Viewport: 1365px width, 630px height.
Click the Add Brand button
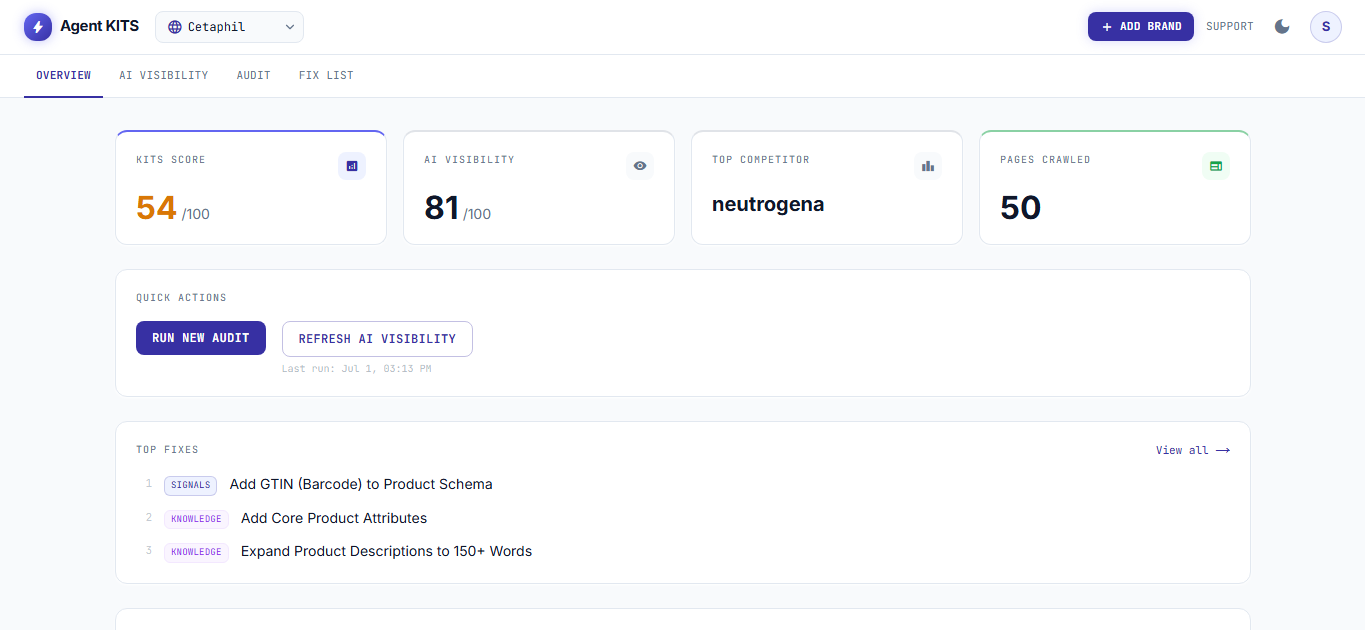coord(1141,27)
